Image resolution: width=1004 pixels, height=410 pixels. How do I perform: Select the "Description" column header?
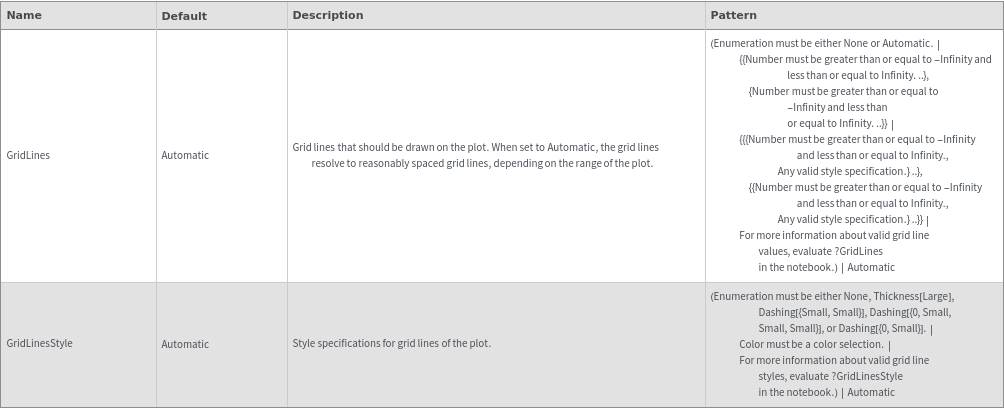coord(328,15)
